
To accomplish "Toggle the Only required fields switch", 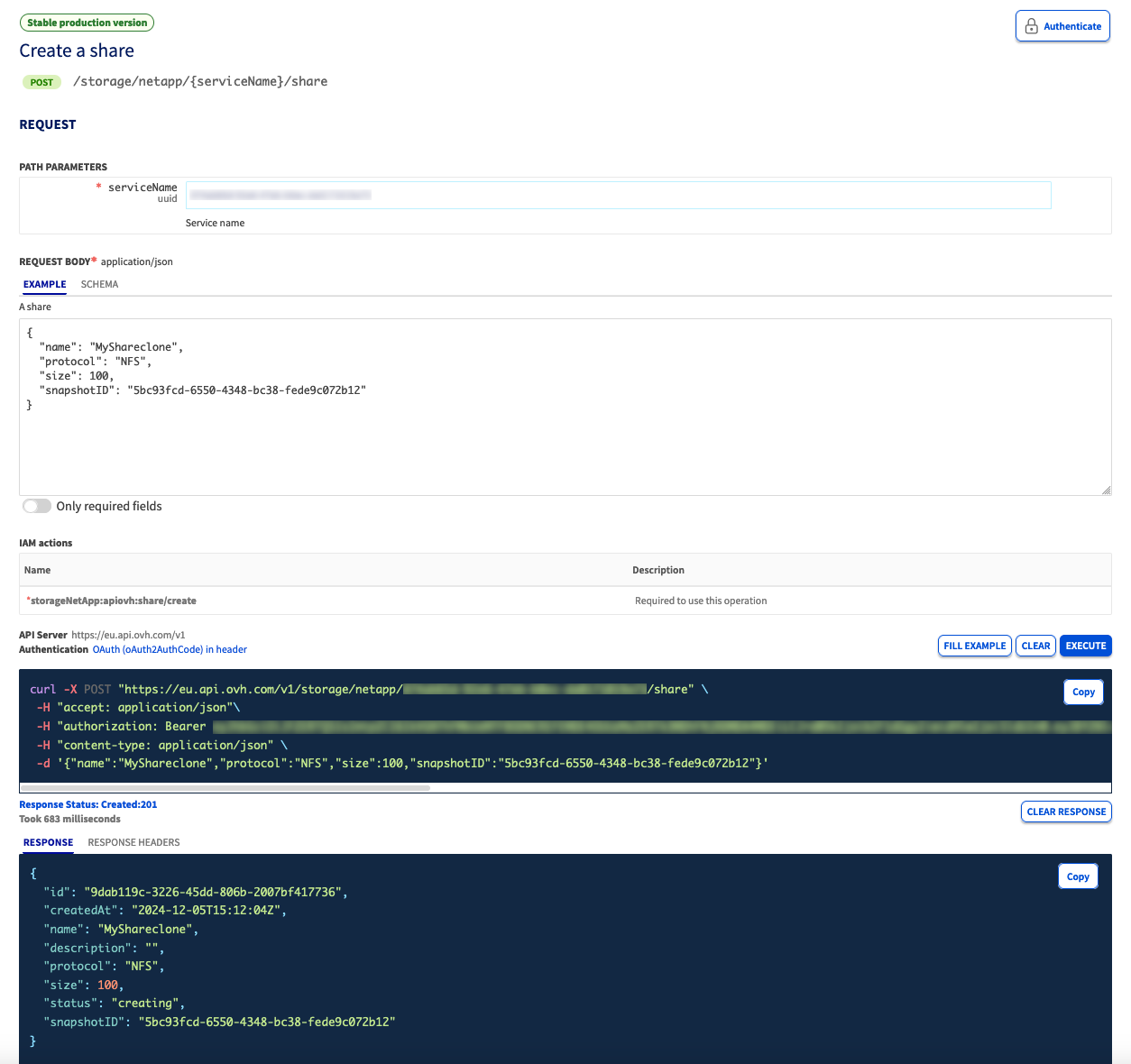I will pos(37,506).
